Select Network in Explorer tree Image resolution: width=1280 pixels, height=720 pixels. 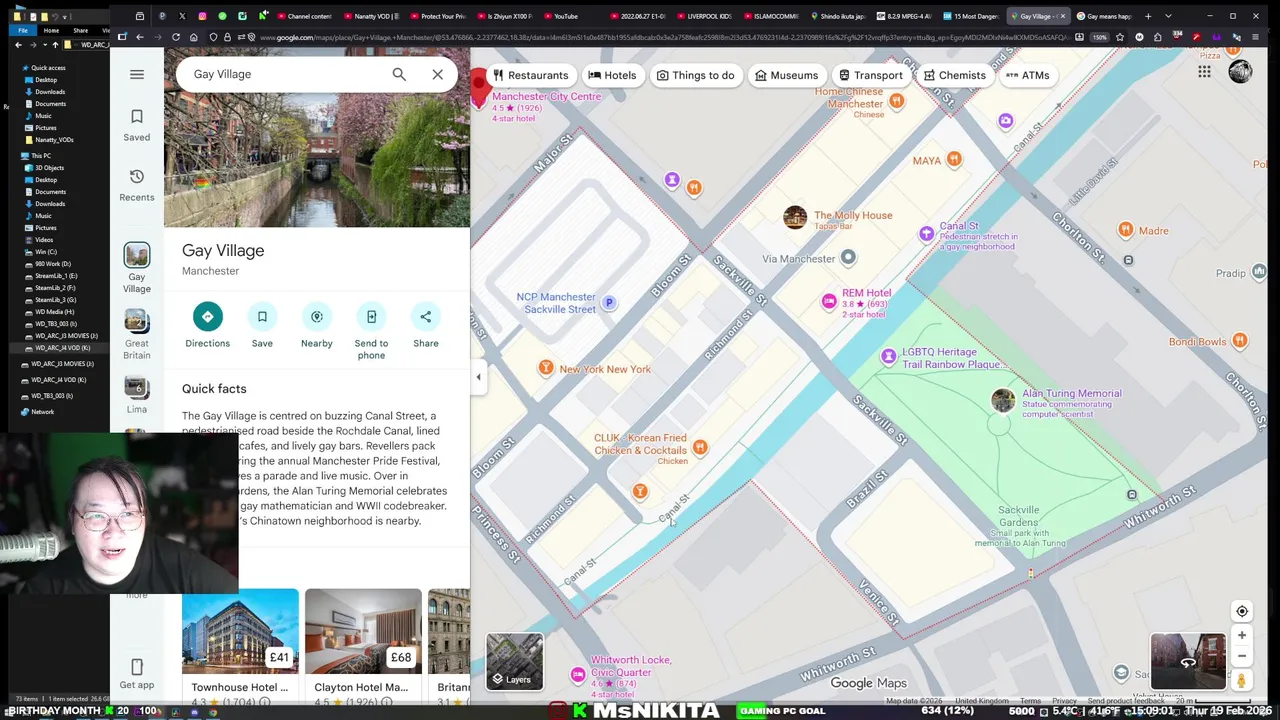(x=42, y=412)
